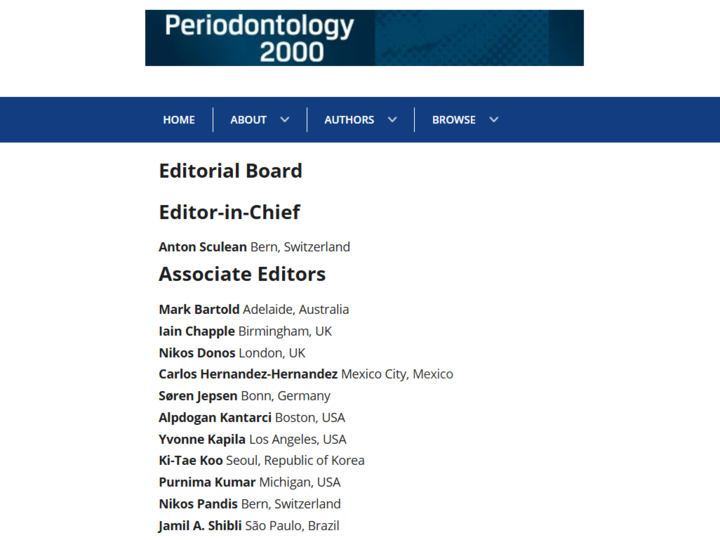
Task: Click the Periodontology 2000 banner logo
Action: point(364,38)
